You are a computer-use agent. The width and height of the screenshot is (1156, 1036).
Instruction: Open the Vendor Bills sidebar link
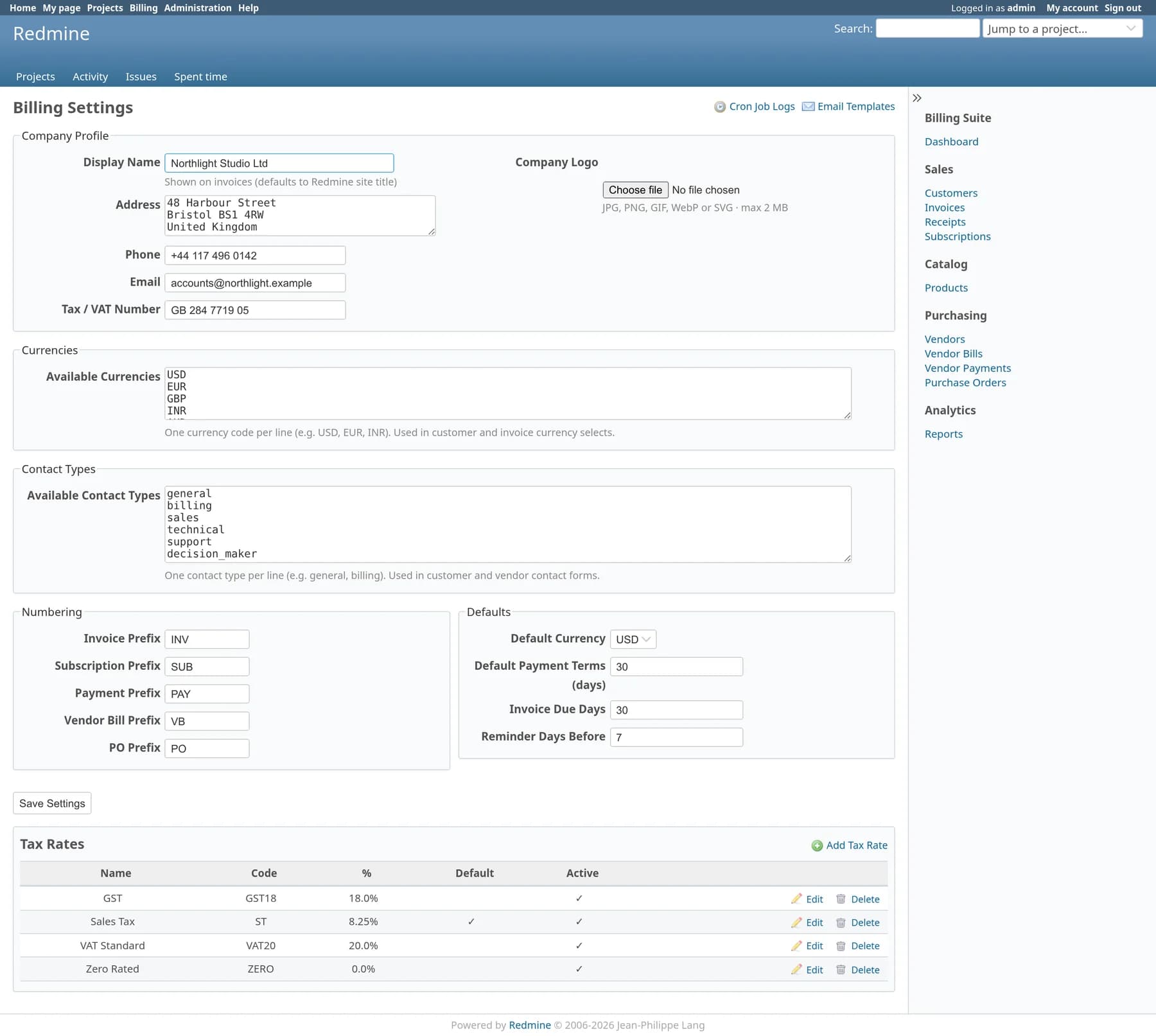(953, 354)
